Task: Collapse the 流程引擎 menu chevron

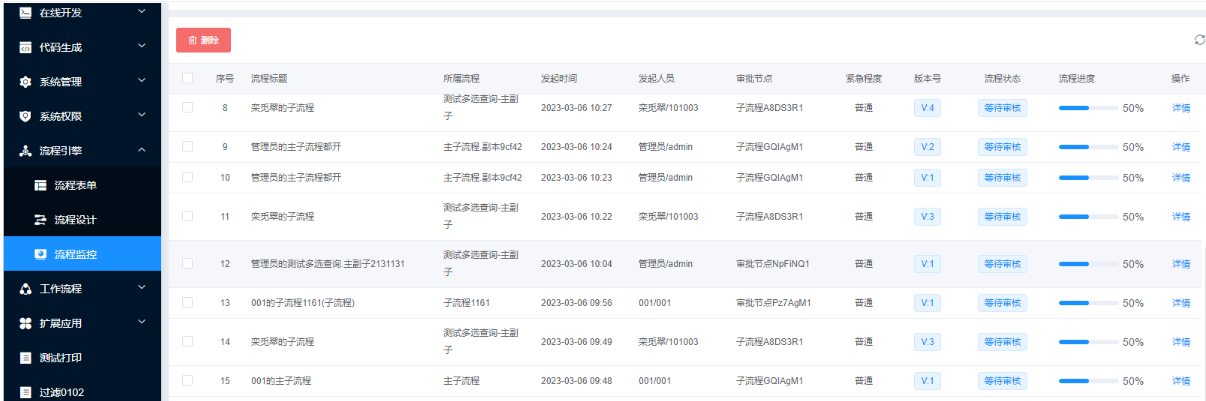Action: [x=141, y=150]
